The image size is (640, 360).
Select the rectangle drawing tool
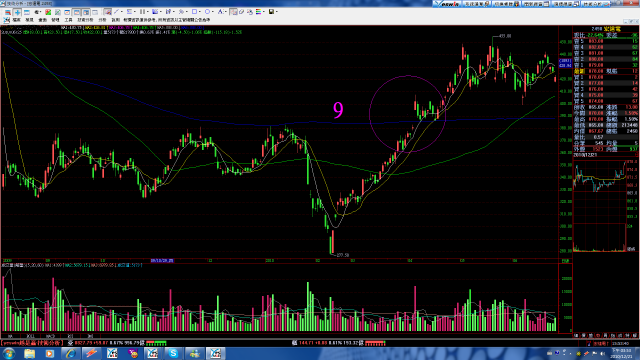point(194,12)
